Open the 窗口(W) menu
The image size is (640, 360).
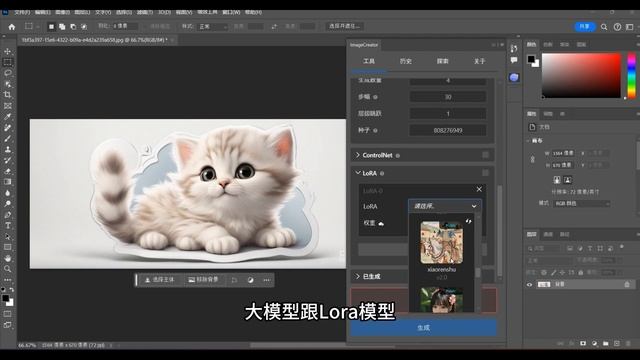point(231,12)
